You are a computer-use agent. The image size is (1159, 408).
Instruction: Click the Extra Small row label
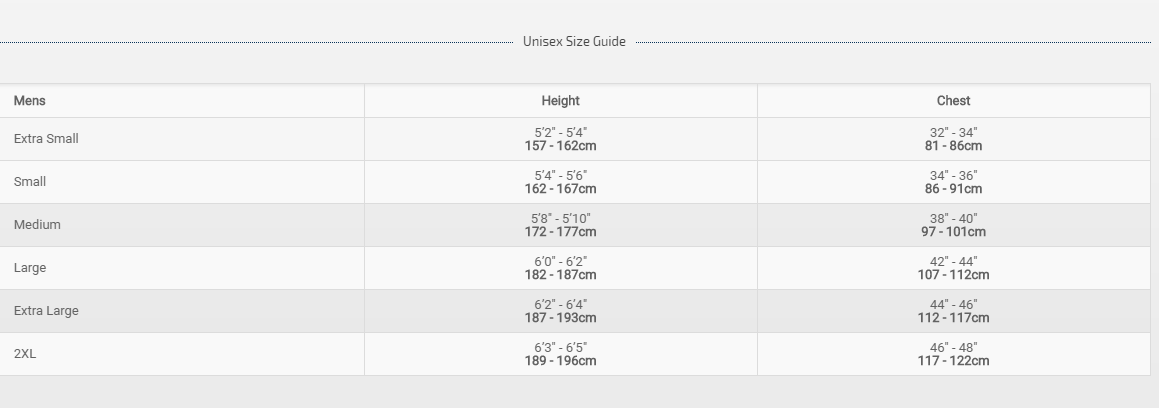tap(46, 139)
